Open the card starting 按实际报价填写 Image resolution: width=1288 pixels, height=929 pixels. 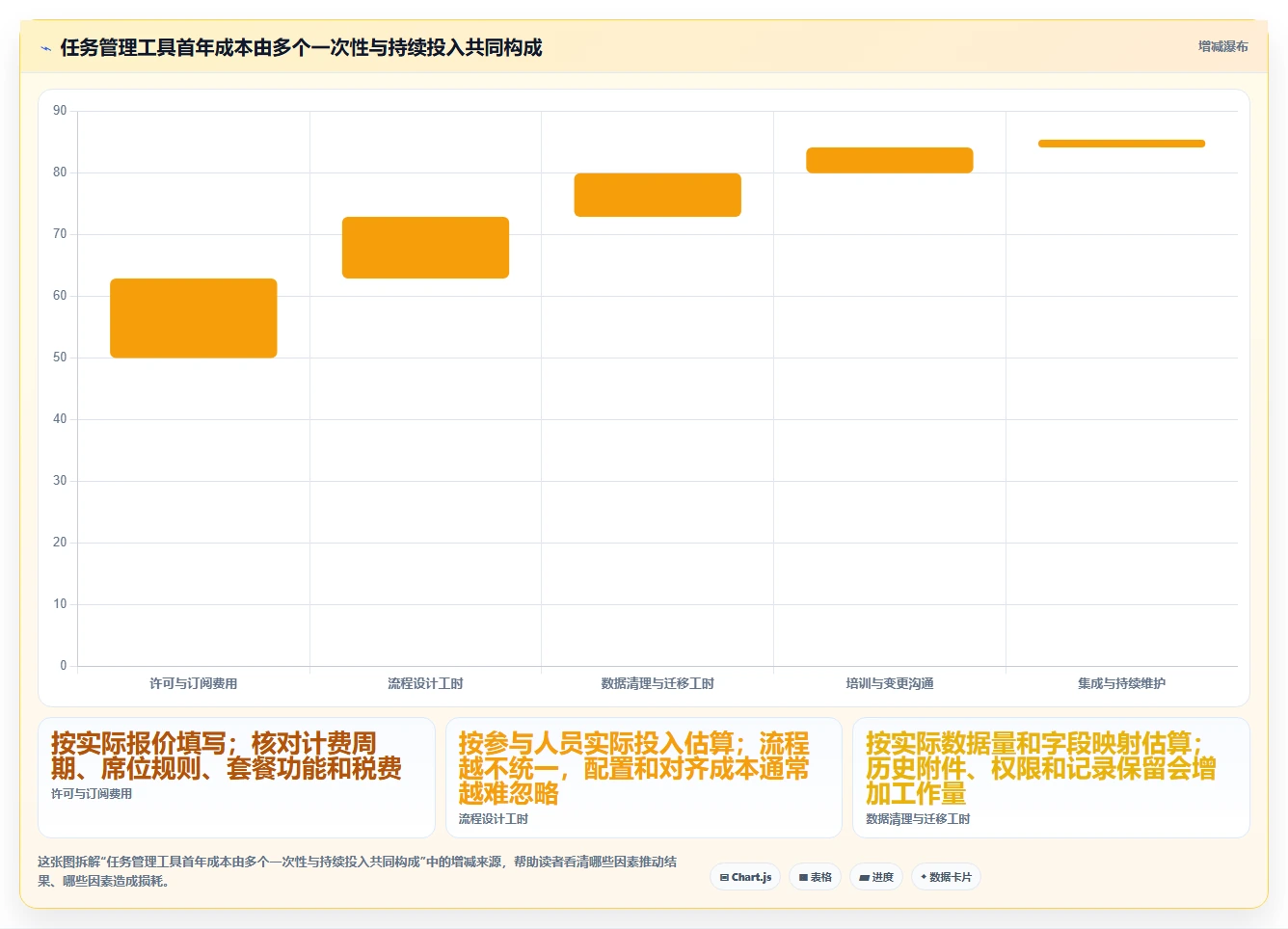[236, 778]
